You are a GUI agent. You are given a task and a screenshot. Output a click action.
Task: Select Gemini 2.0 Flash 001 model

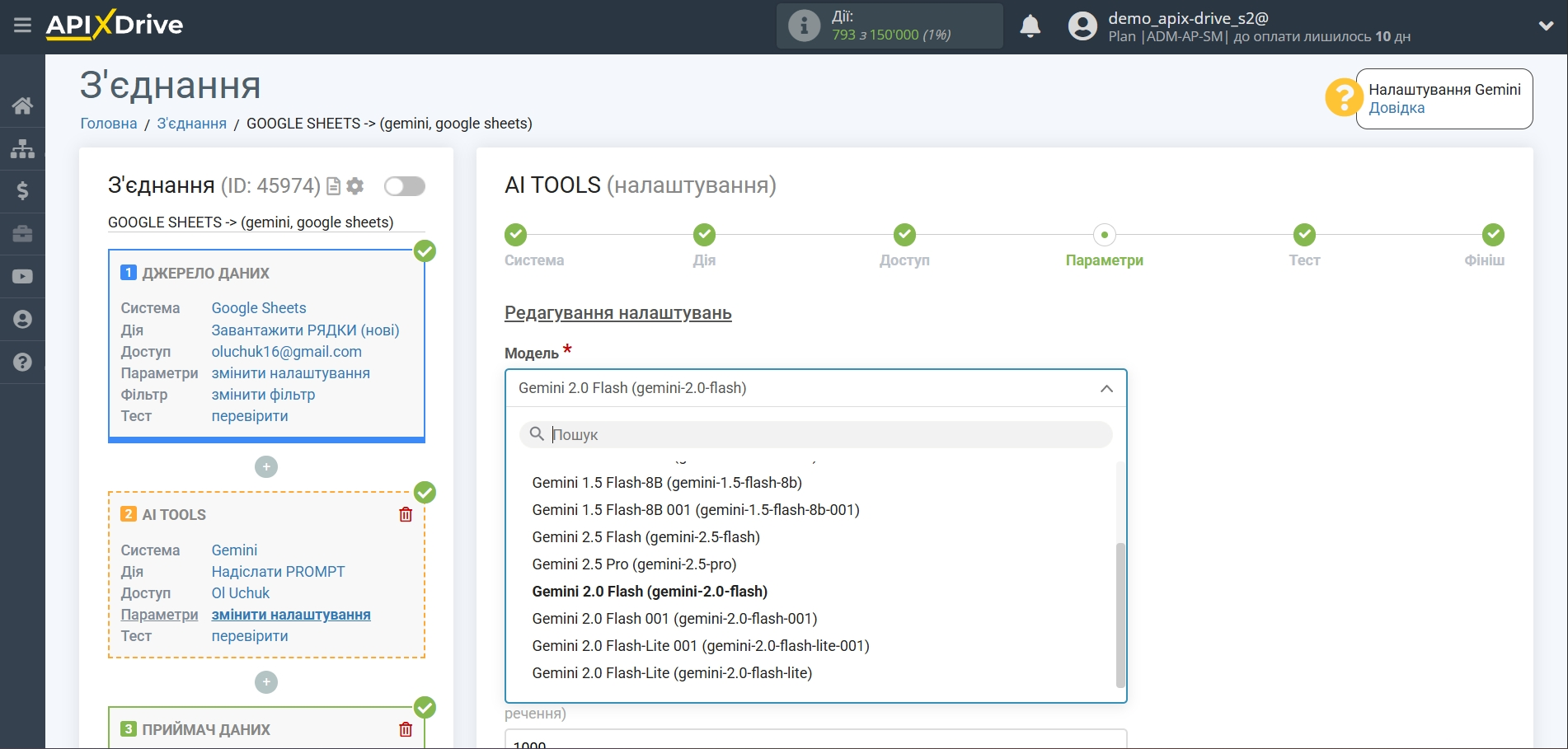tap(674, 619)
